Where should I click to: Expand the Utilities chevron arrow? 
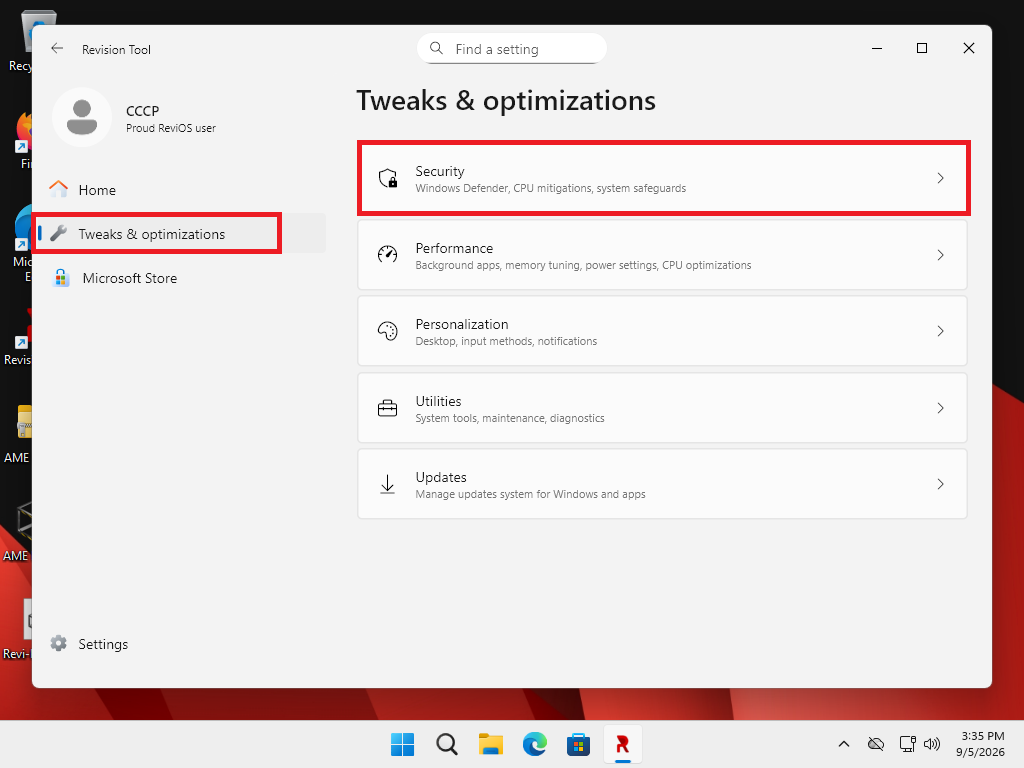(940, 408)
